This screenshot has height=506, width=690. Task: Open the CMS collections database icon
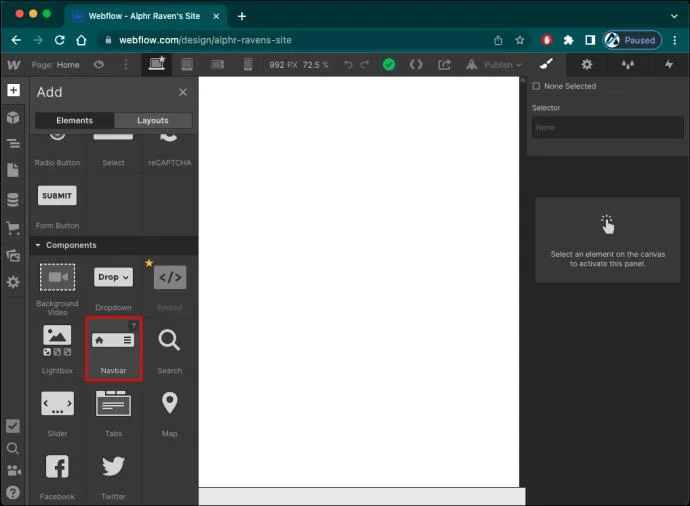[x=13, y=200]
